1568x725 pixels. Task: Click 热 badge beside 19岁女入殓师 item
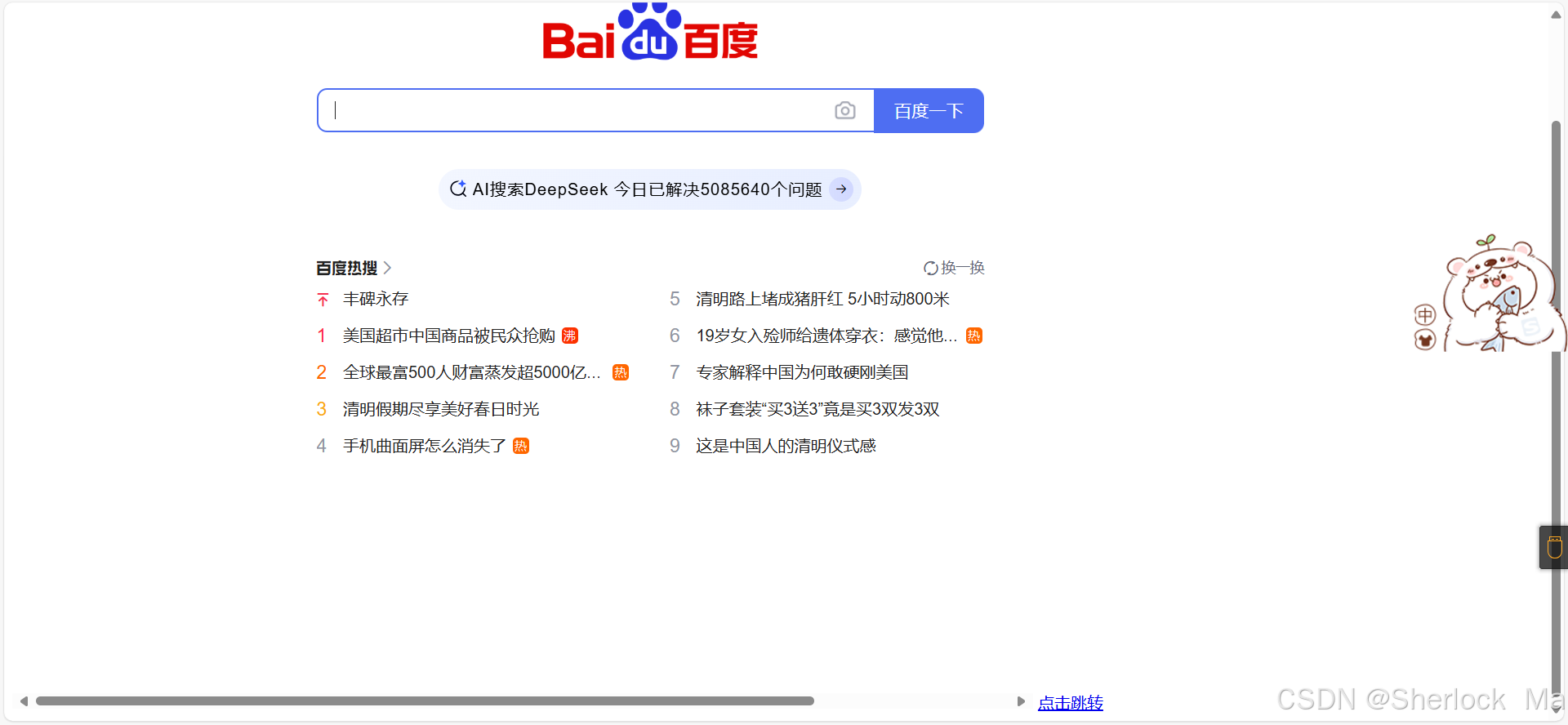point(974,336)
